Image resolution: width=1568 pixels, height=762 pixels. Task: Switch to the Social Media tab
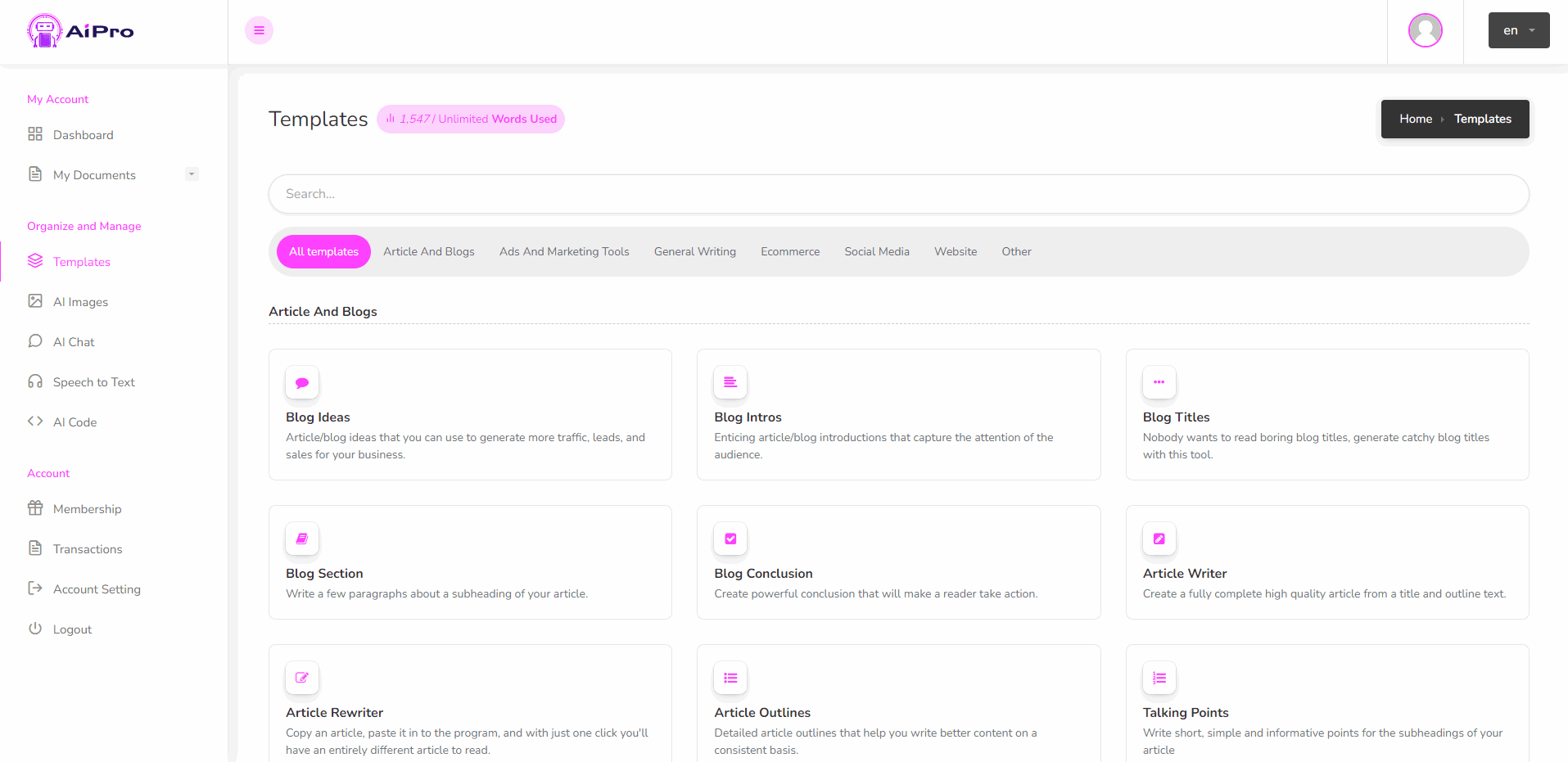[x=877, y=251]
